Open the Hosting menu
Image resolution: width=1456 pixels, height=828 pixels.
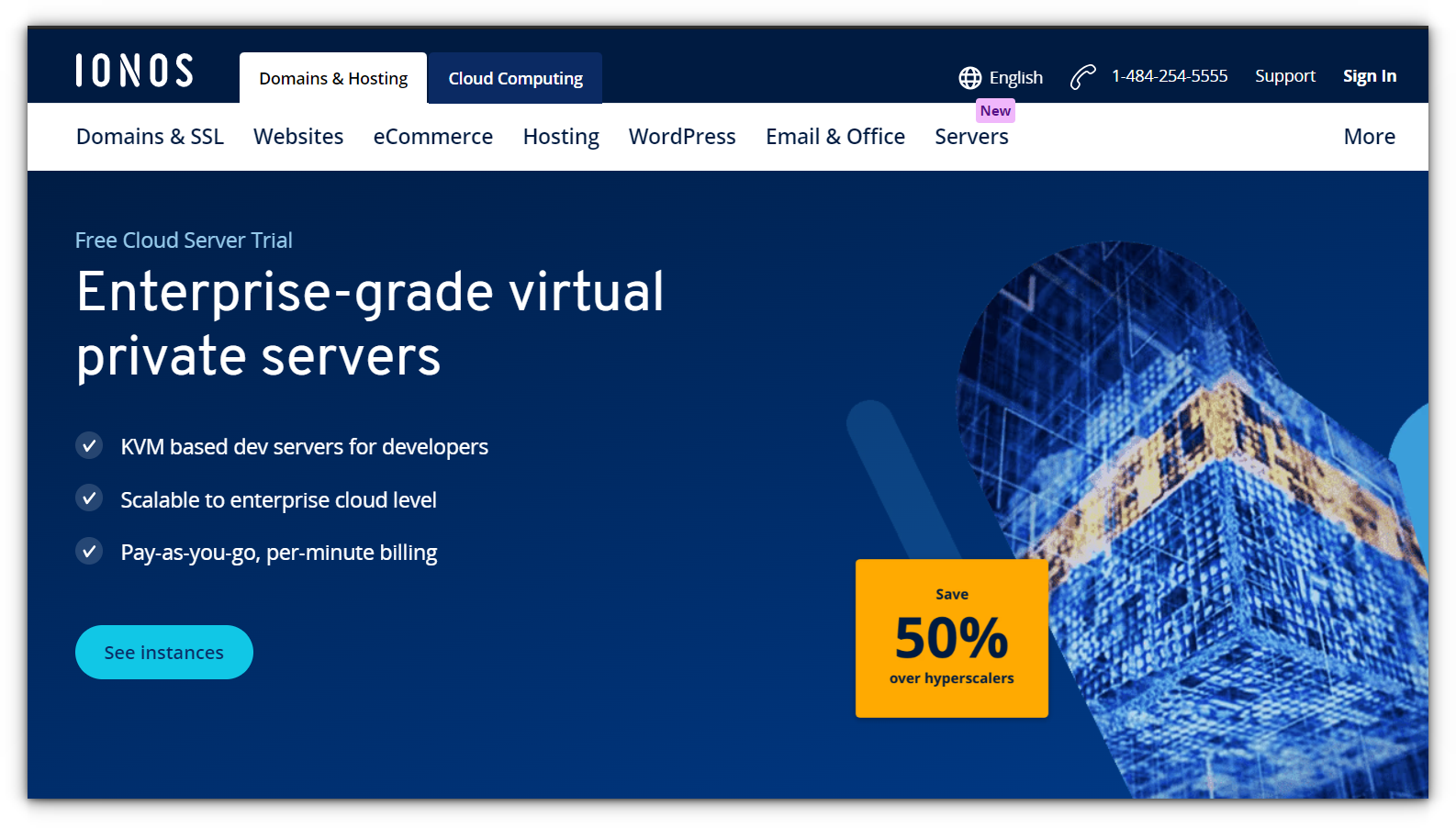click(x=561, y=137)
